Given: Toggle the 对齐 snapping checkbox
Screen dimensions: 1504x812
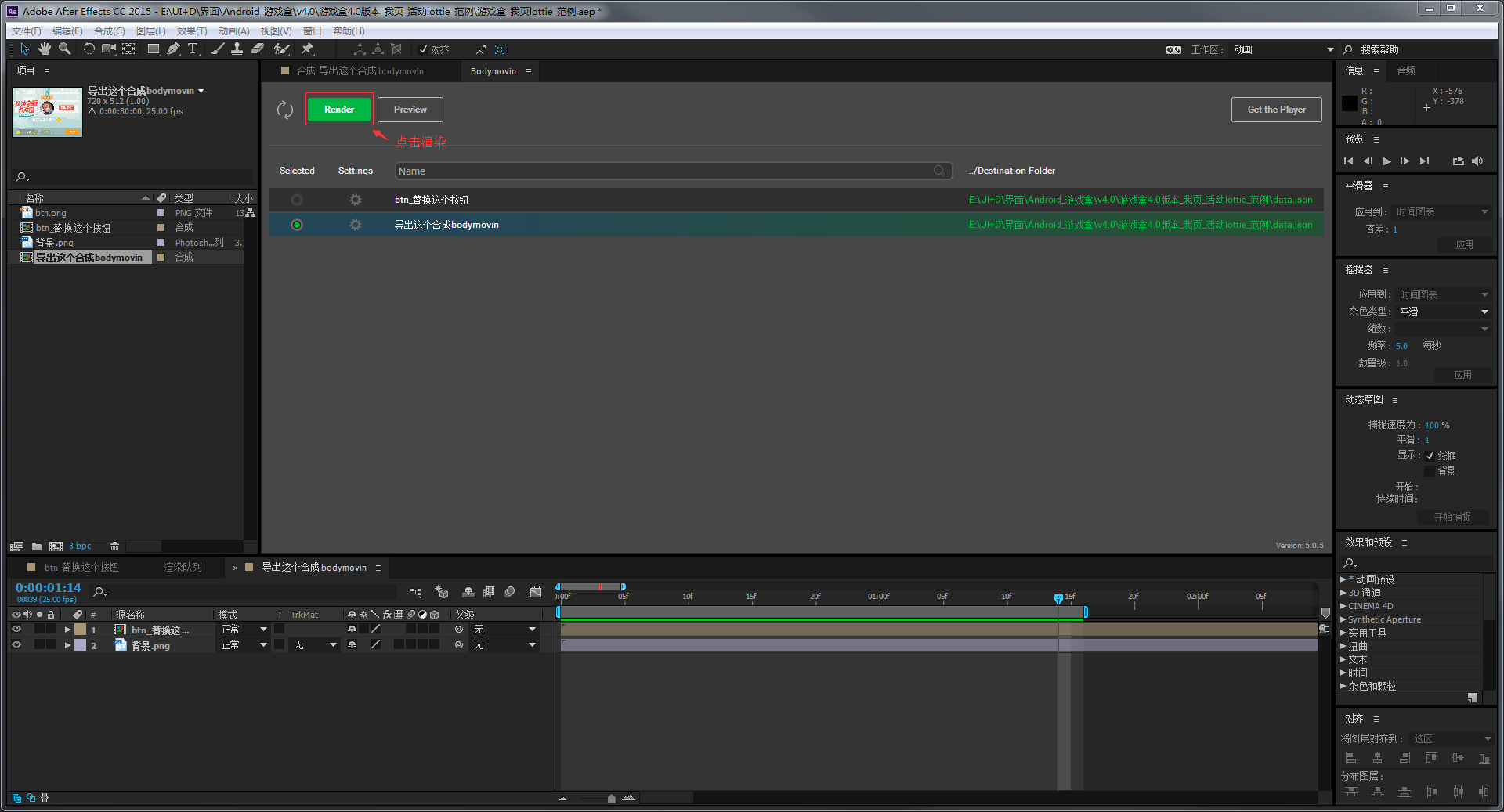Looking at the screenshot, I should pyautogui.click(x=423, y=49).
